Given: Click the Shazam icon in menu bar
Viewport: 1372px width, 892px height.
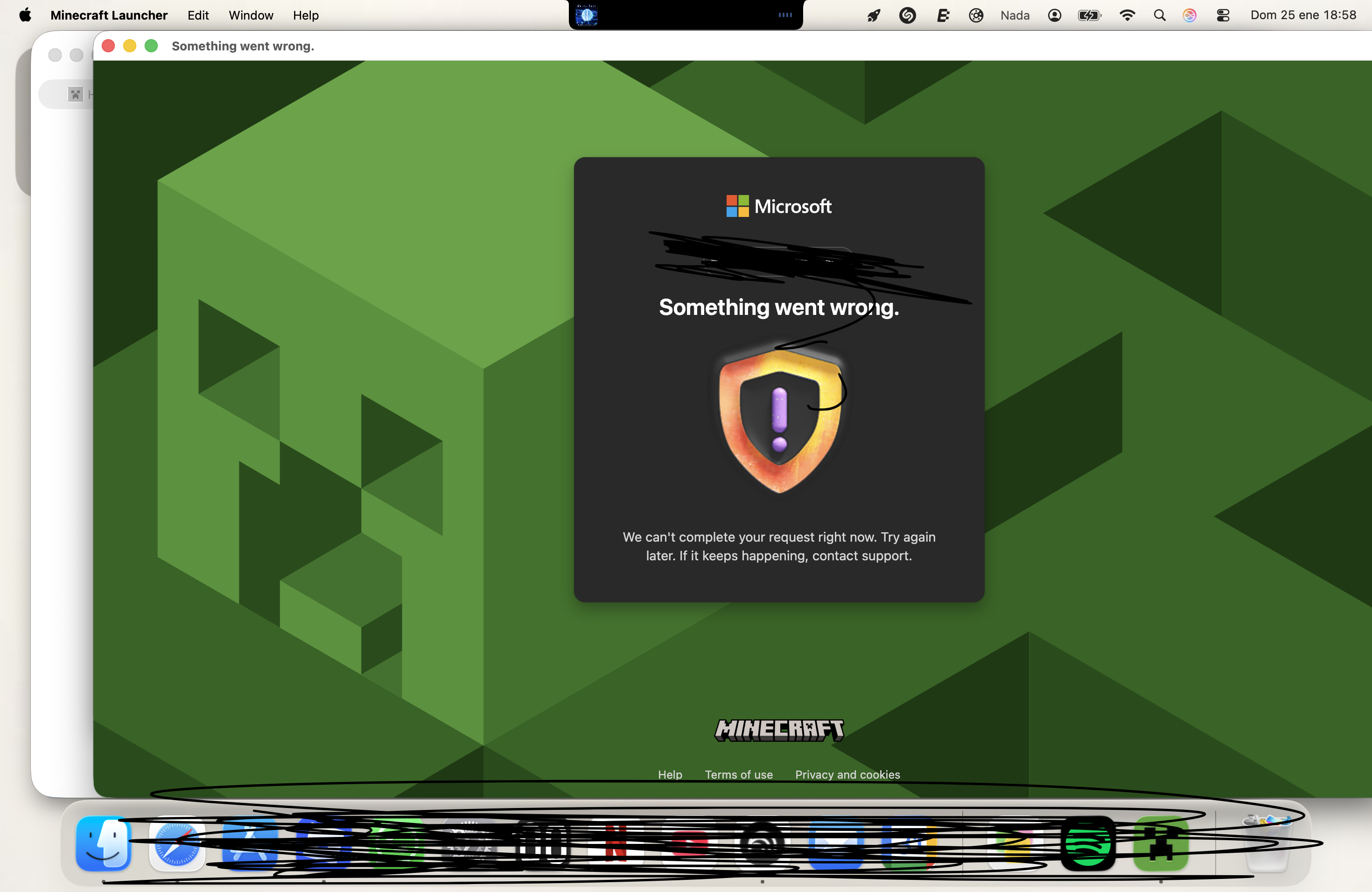Looking at the screenshot, I should coord(907,15).
